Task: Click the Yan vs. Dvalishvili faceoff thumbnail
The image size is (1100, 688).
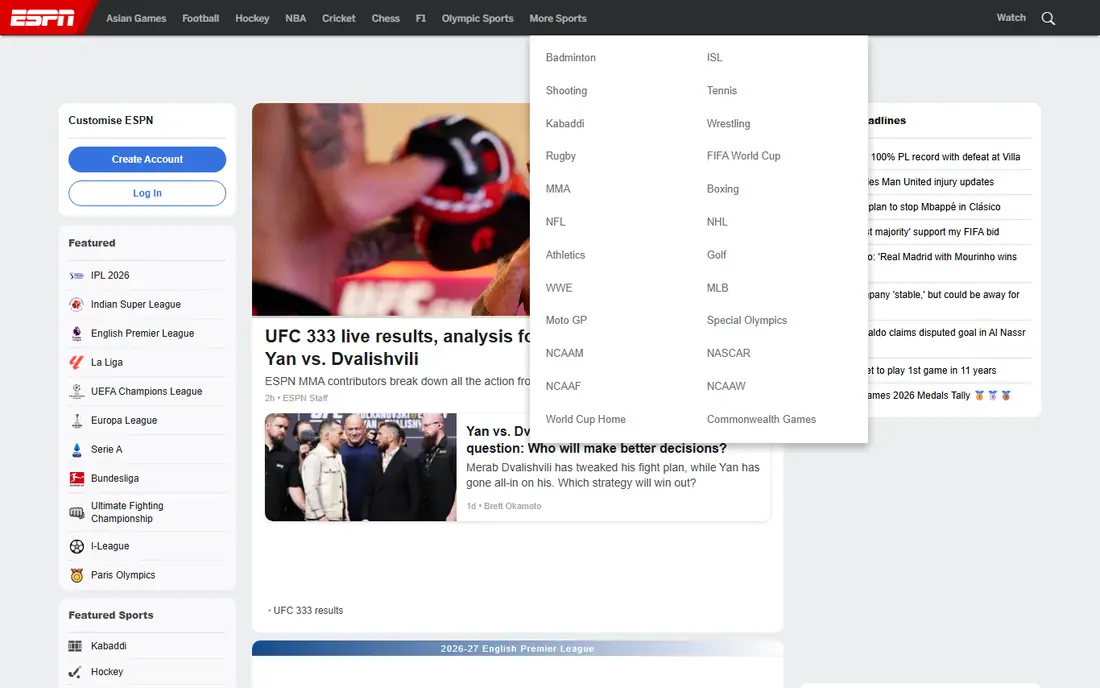Action: pyautogui.click(x=361, y=467)
